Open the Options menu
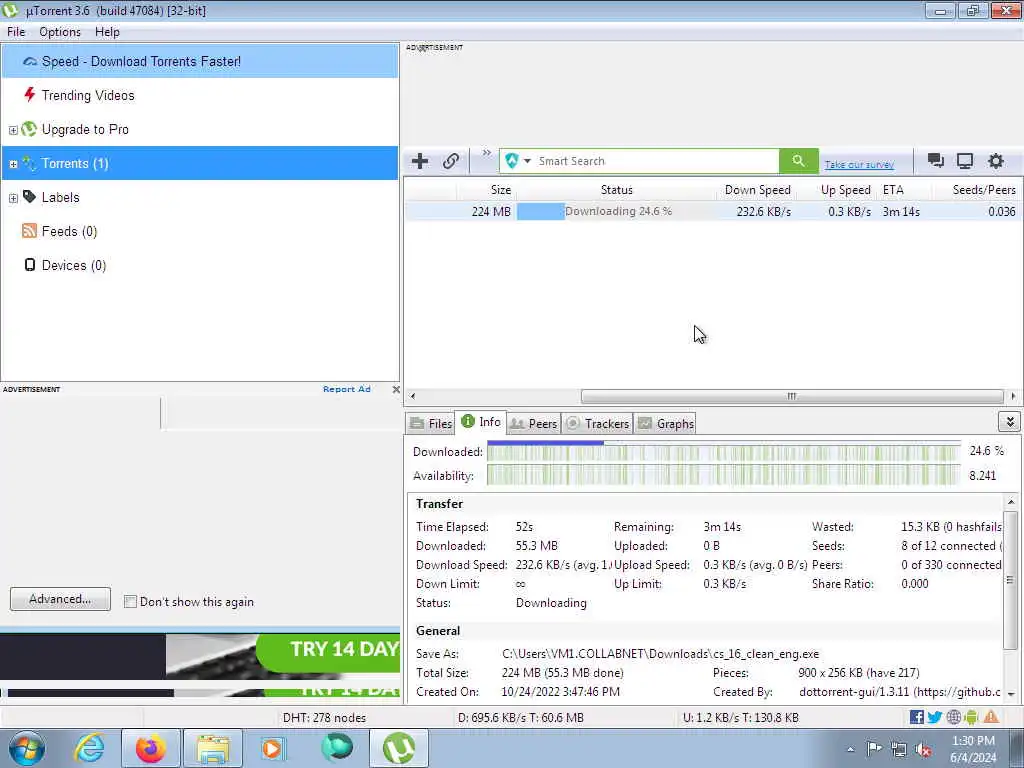The width and height of the screenshot is (1024, 768). point(59,32)
